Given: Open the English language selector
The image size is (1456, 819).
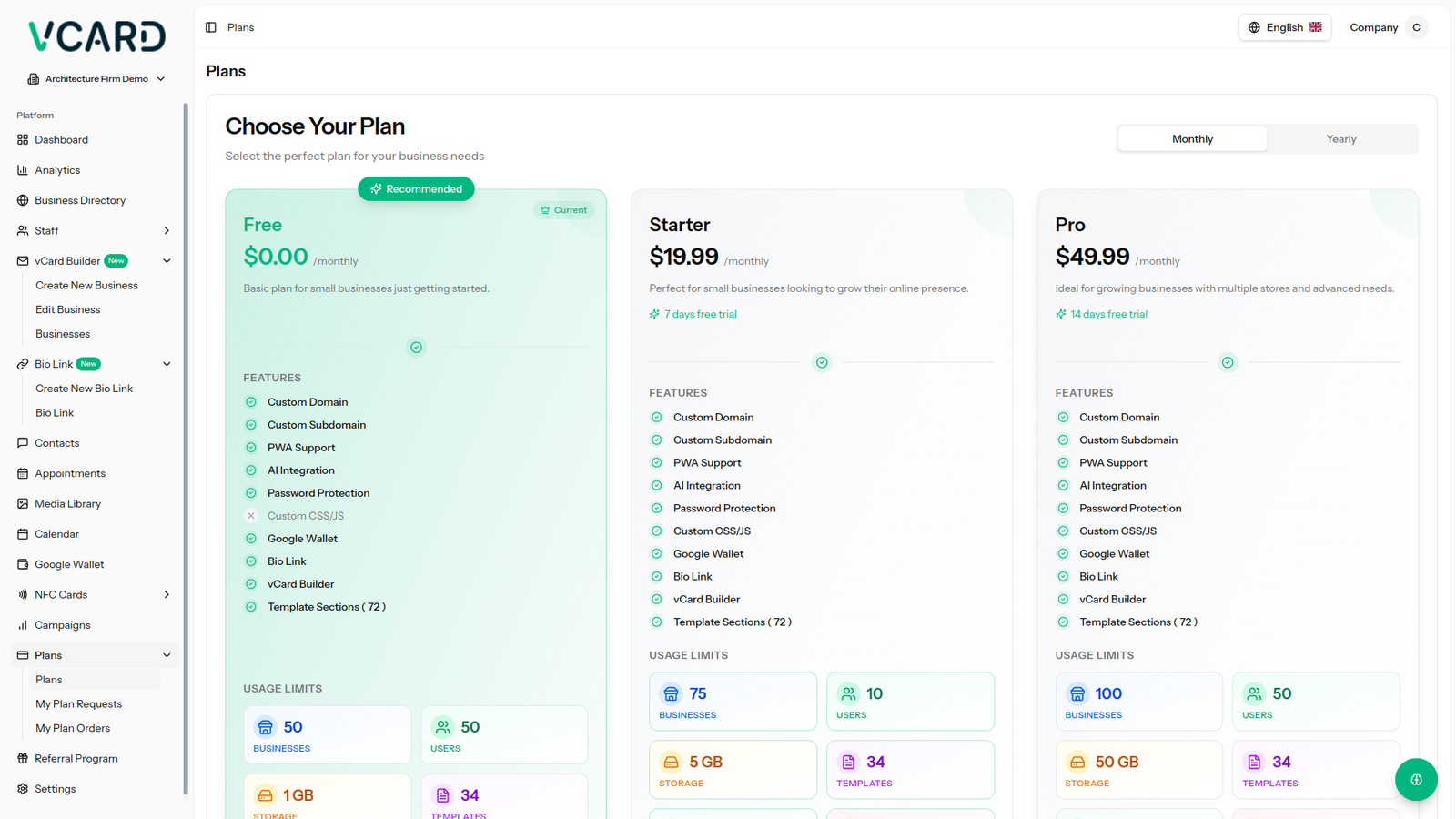Looking at the screenshot, I should (x=1284, y=27).
